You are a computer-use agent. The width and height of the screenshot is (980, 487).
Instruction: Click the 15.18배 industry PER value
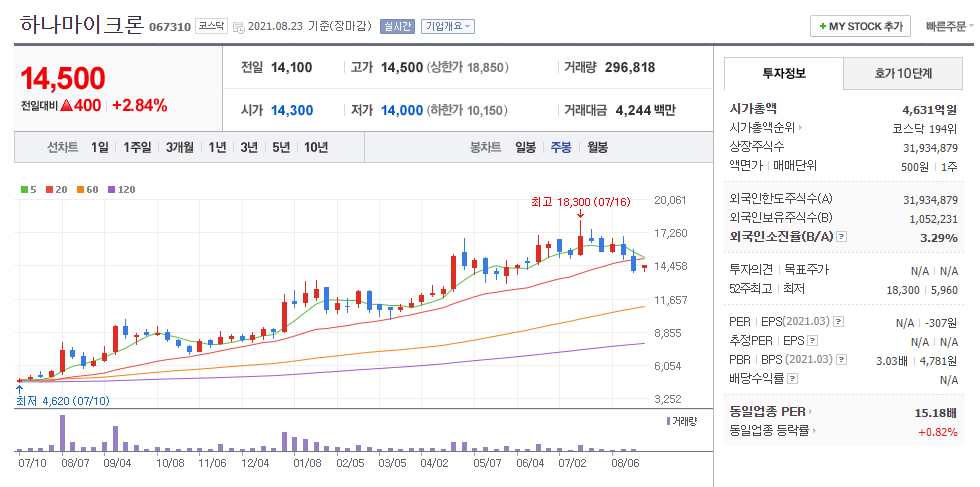click(936, 413)
